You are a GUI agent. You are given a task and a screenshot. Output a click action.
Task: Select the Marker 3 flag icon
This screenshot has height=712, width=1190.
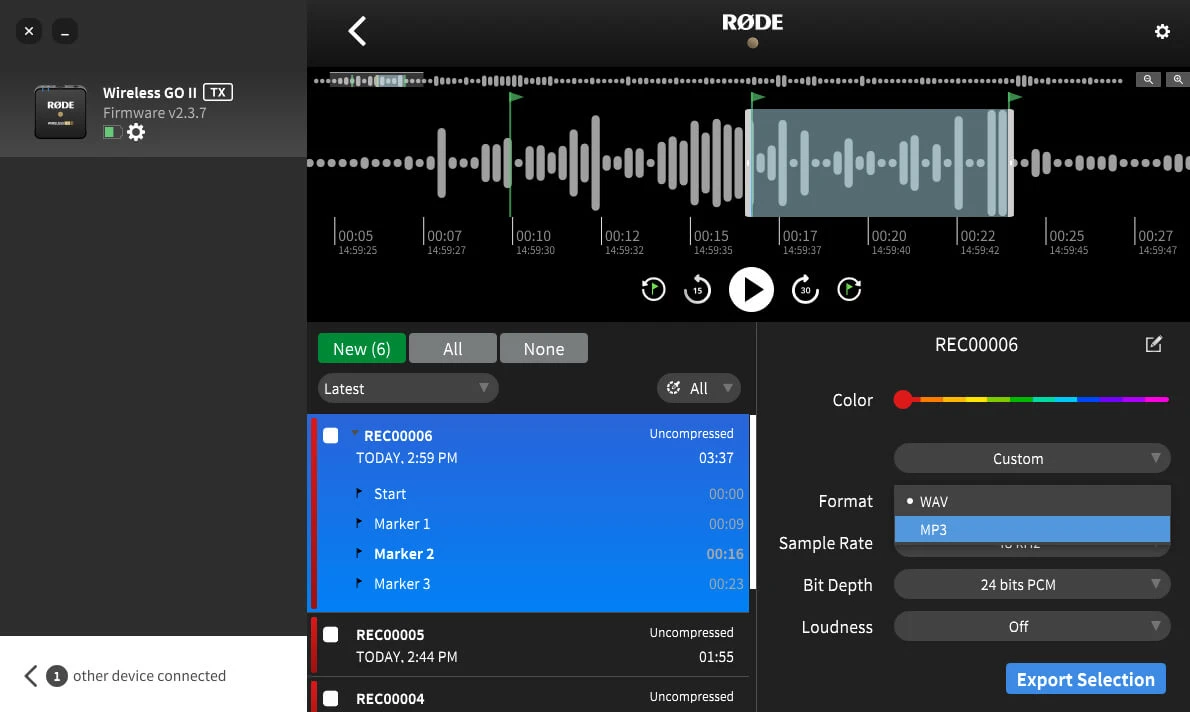(x=359, y=583)
